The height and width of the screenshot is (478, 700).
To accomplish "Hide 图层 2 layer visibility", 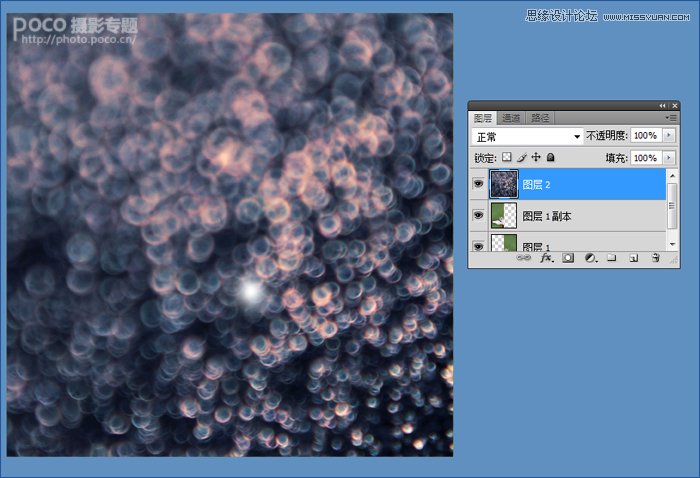I will pos(478,184).
